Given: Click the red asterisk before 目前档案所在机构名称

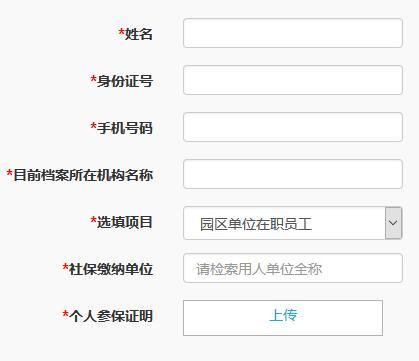Looking at the screenshot, I should tap(10, 173).
